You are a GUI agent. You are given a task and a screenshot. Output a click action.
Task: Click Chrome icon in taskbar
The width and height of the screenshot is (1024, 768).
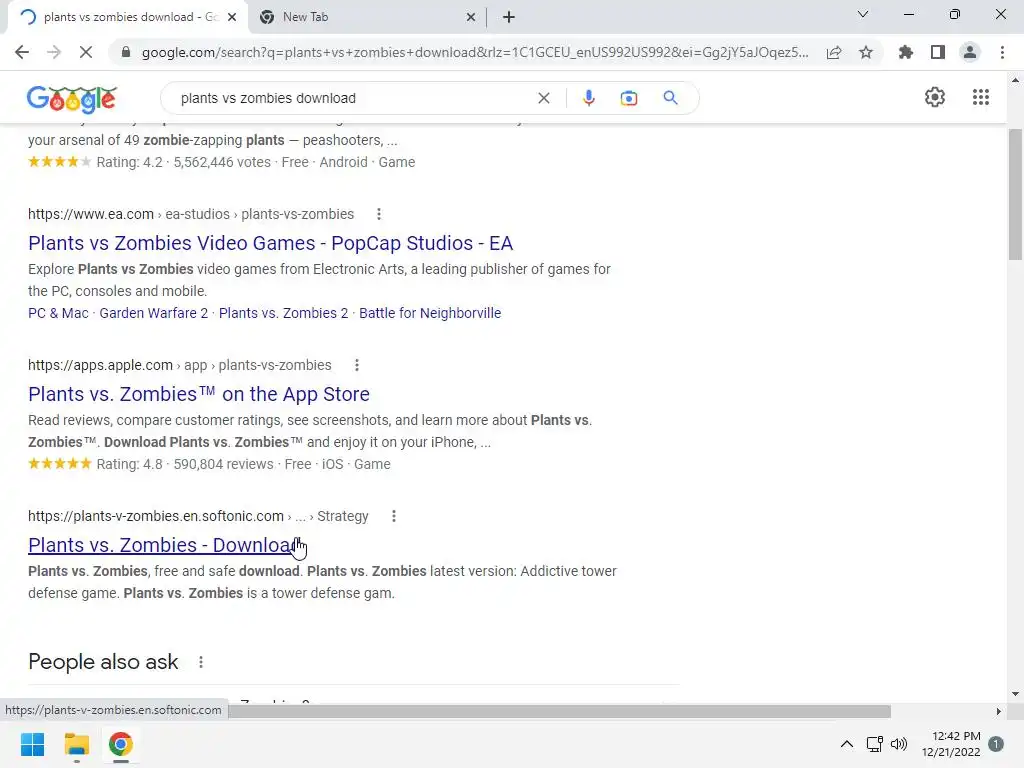click(x=120, y=744)
